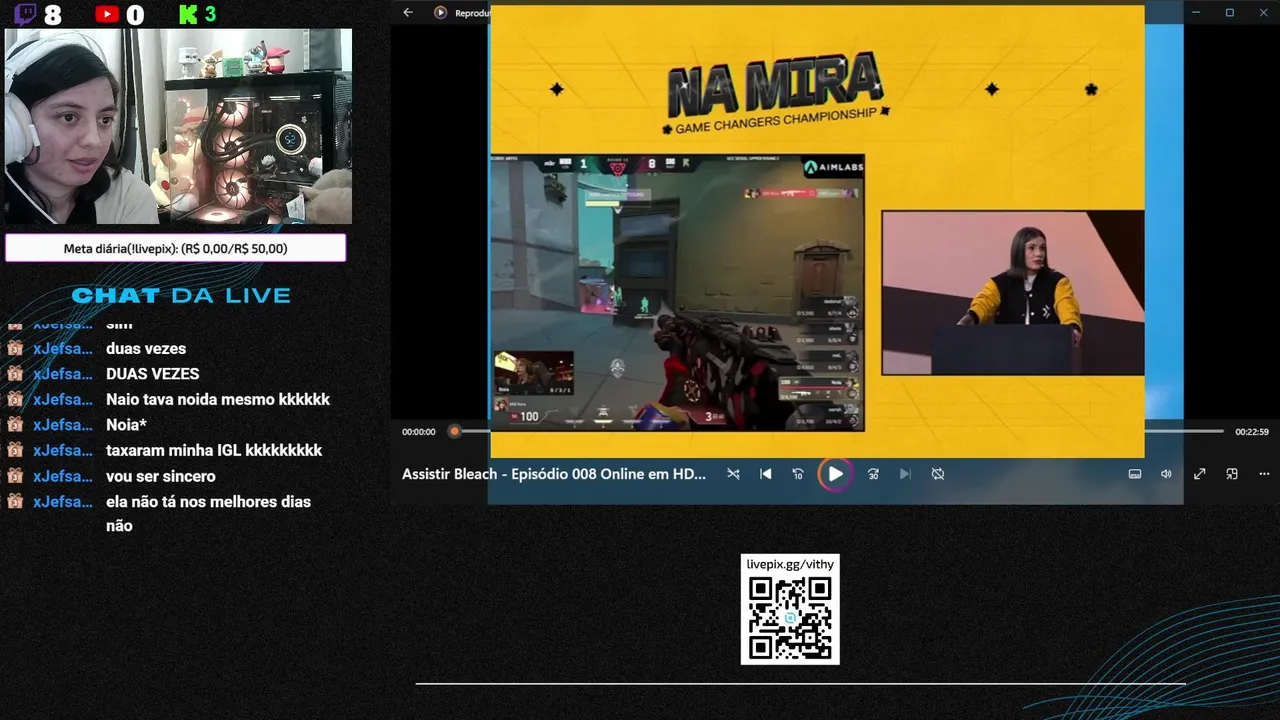This screenshot has width=1280, height=720.
Task: Click the Media Player app logo icon
Action: coord(440,13)
